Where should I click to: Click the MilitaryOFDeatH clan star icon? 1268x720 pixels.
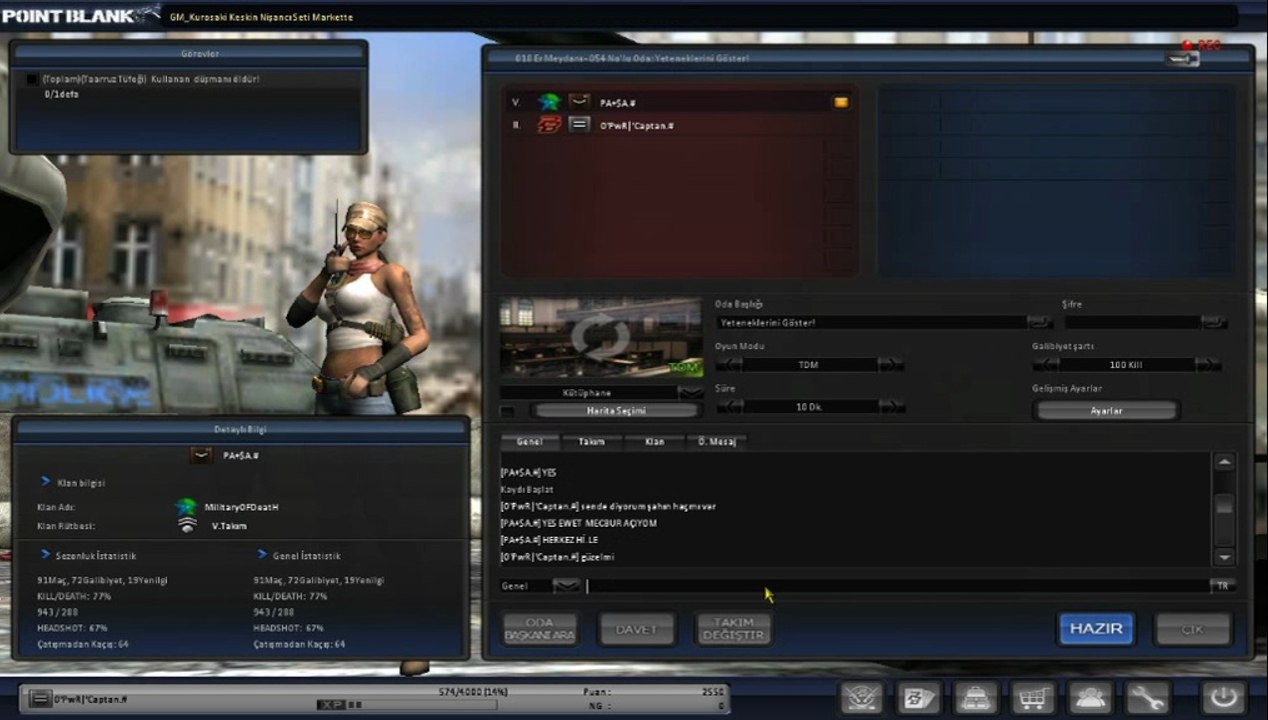[186, 507]
